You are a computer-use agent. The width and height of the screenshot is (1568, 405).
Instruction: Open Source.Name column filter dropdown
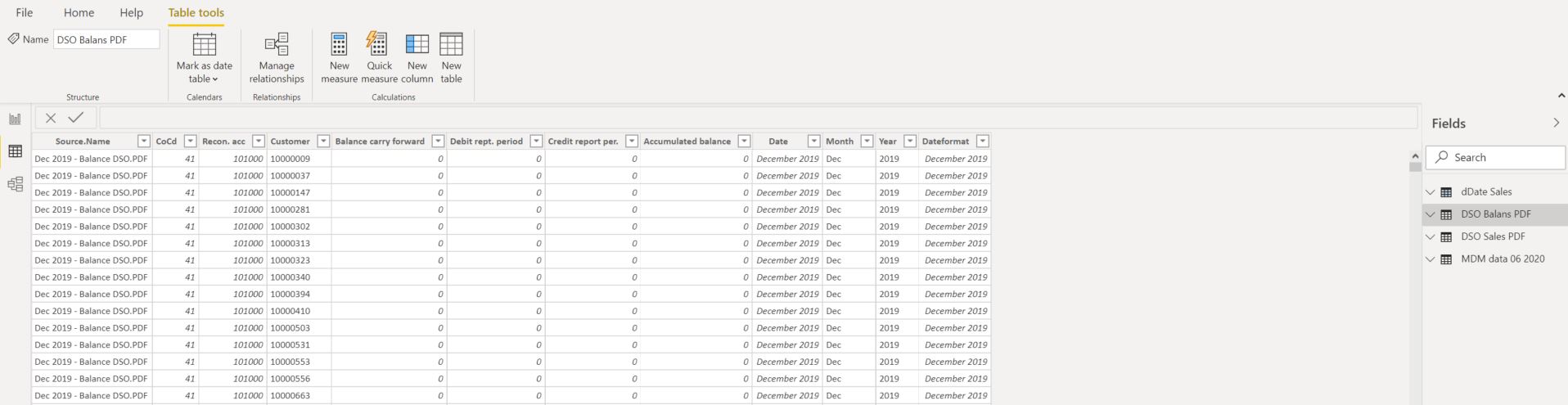[144, 142]
